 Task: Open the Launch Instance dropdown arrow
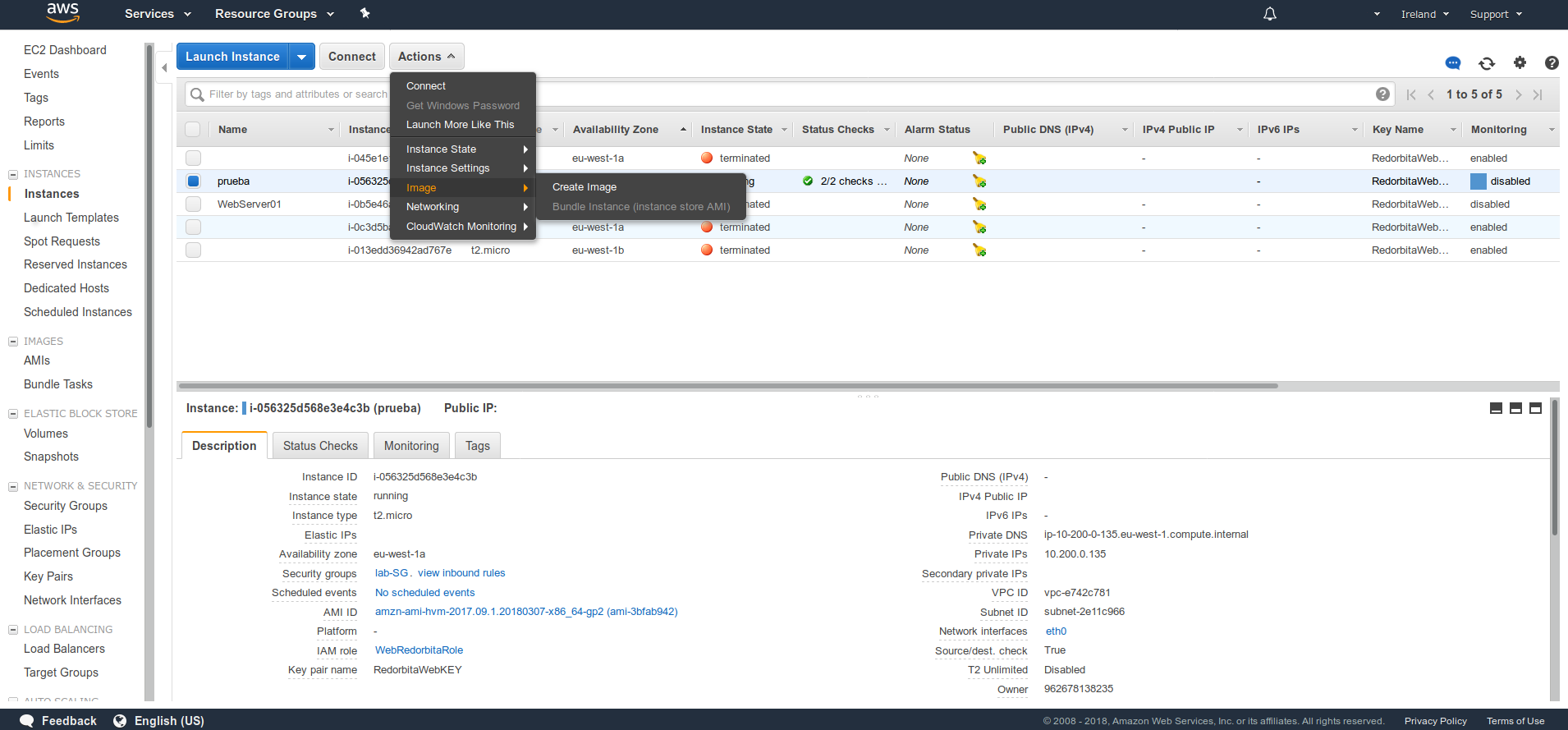pyautogui.click(x=302, y=57)
